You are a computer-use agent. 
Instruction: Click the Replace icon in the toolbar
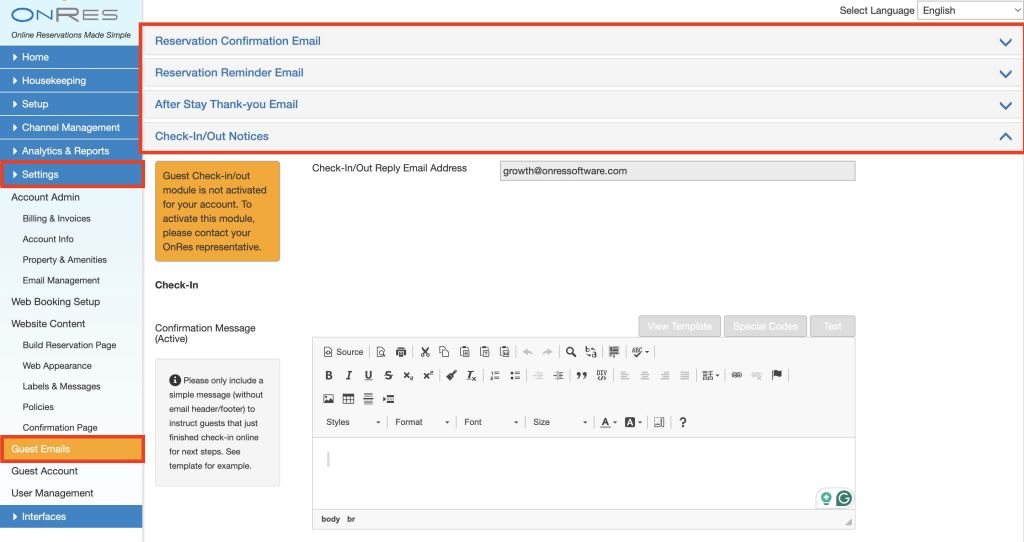pos(591,352)
